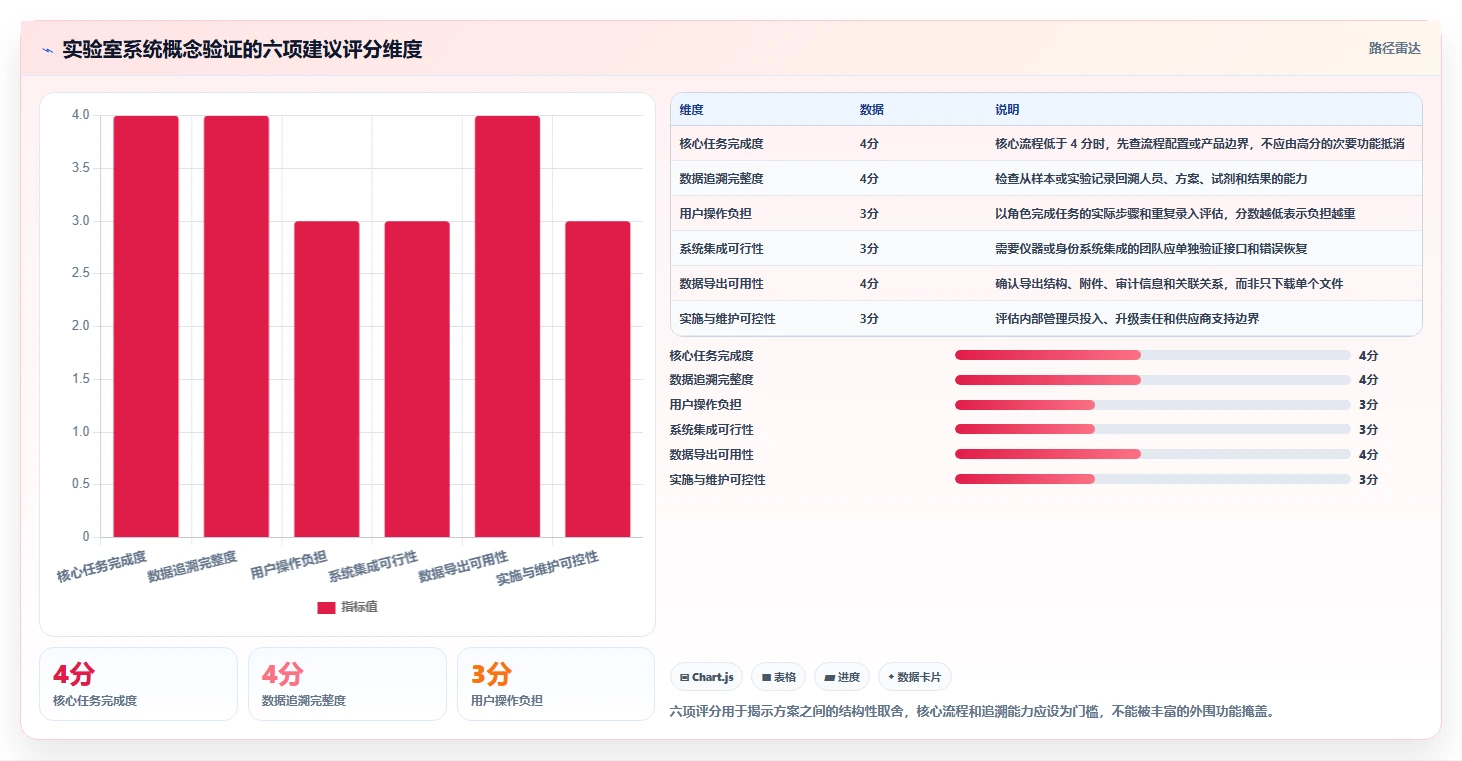Viewport: 1462px width, 761px height.
Task: Click the chart x-axis label 核心任务完成度
Action: tap(102, 566)
